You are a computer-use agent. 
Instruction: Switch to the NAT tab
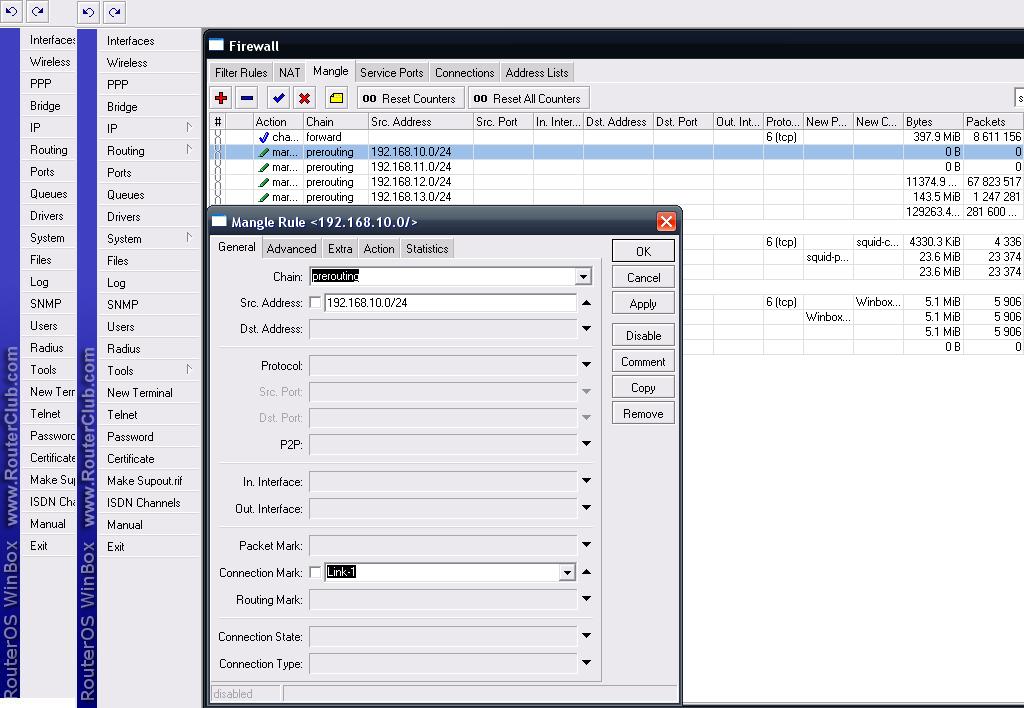pyautogui.click(x=289, y=72)
